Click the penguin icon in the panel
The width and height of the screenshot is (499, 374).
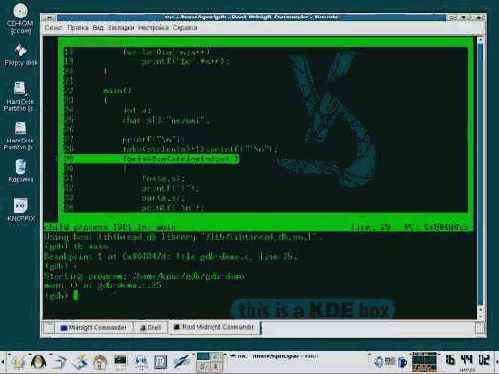coord(39,362)
